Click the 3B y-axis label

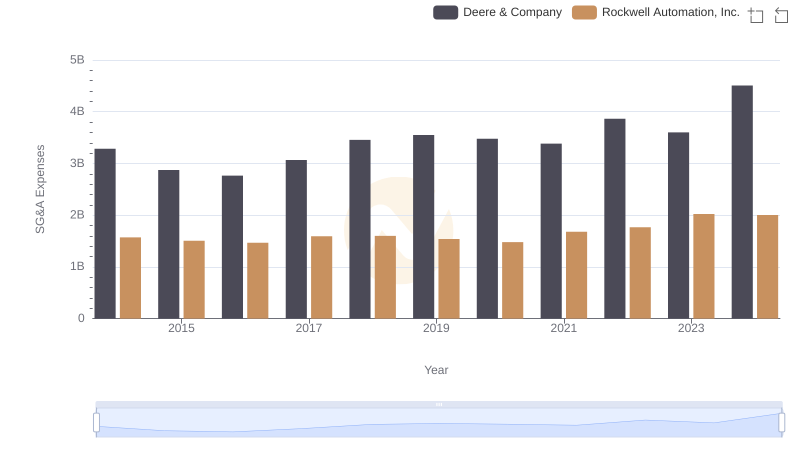78,163
